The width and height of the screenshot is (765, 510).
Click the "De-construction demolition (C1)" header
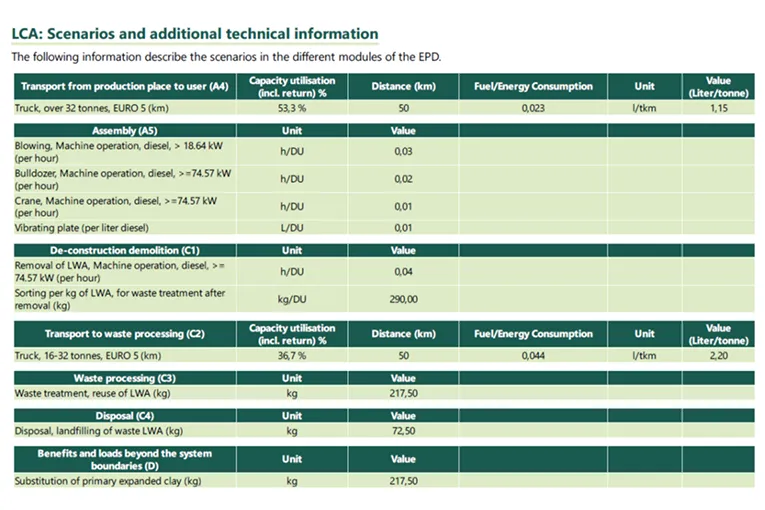pos(125,250)
